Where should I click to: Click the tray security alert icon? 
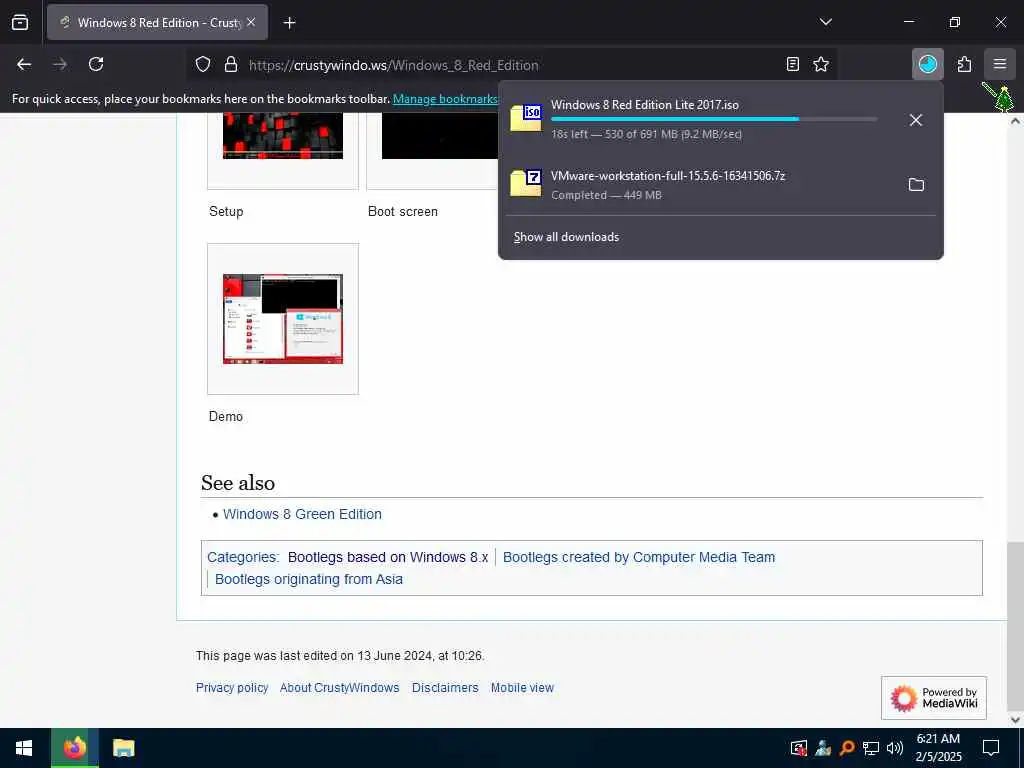[x=798, y=748]
